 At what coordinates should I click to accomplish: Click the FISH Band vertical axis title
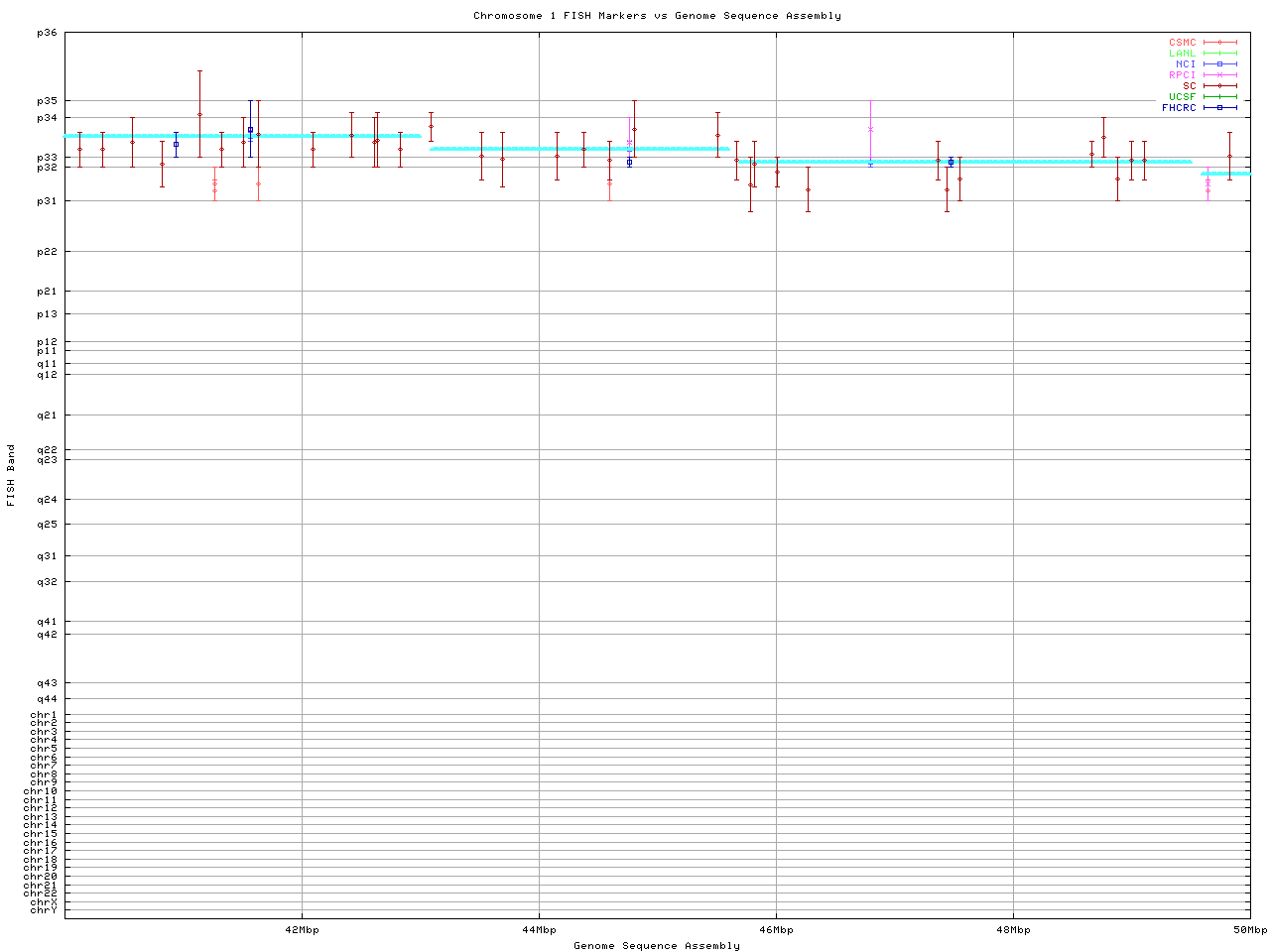click(11, 475)
